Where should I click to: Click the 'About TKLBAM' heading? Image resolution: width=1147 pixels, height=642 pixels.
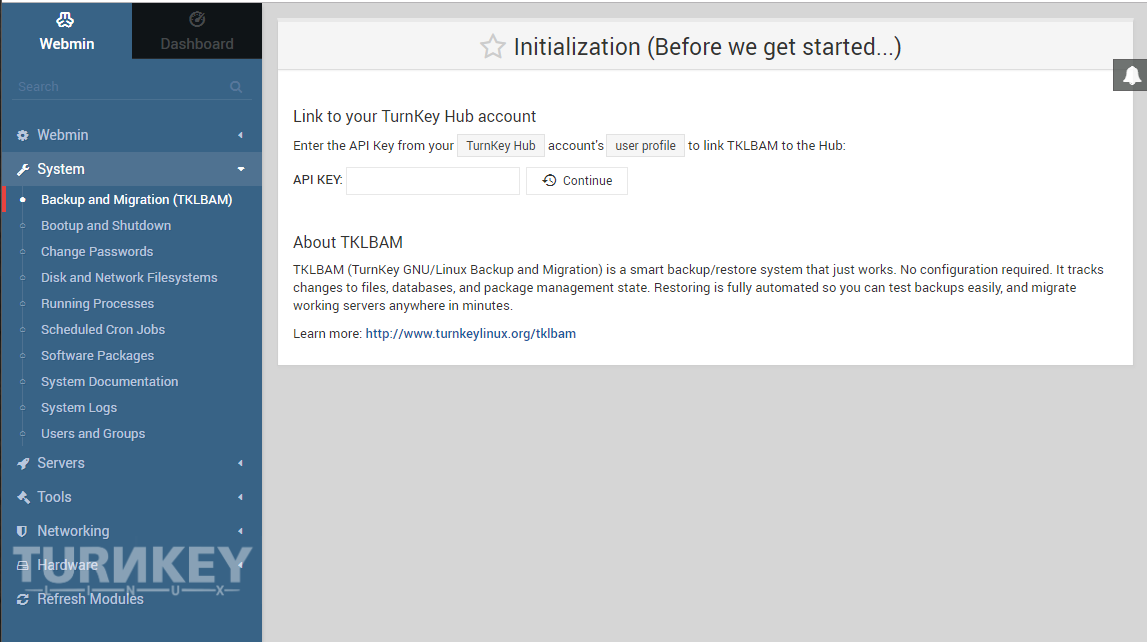[x=348, y=242]
